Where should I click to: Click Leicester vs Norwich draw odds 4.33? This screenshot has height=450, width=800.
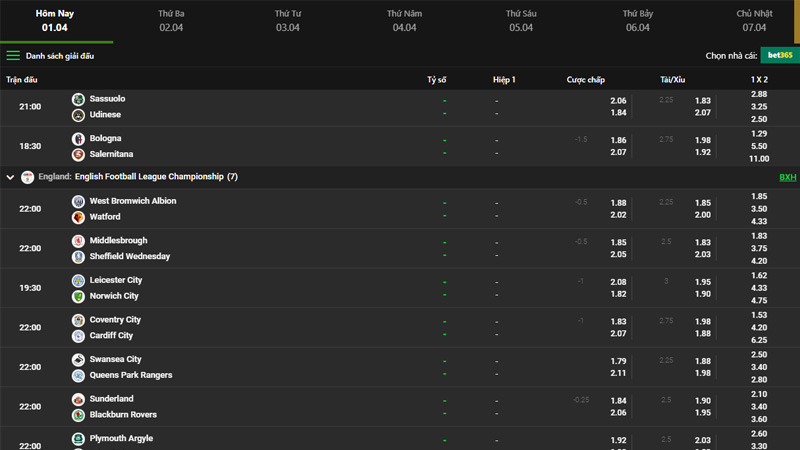tap(759, 288)
